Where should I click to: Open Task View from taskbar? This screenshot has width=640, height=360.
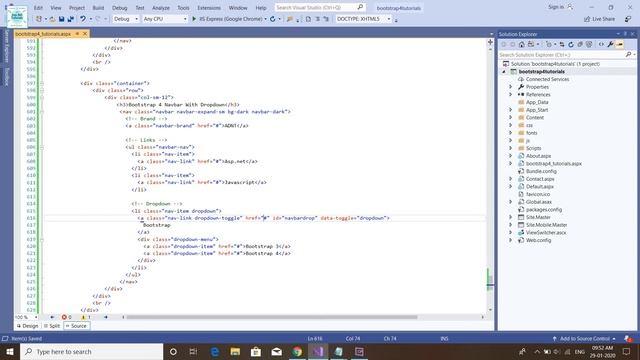(193, 351)
